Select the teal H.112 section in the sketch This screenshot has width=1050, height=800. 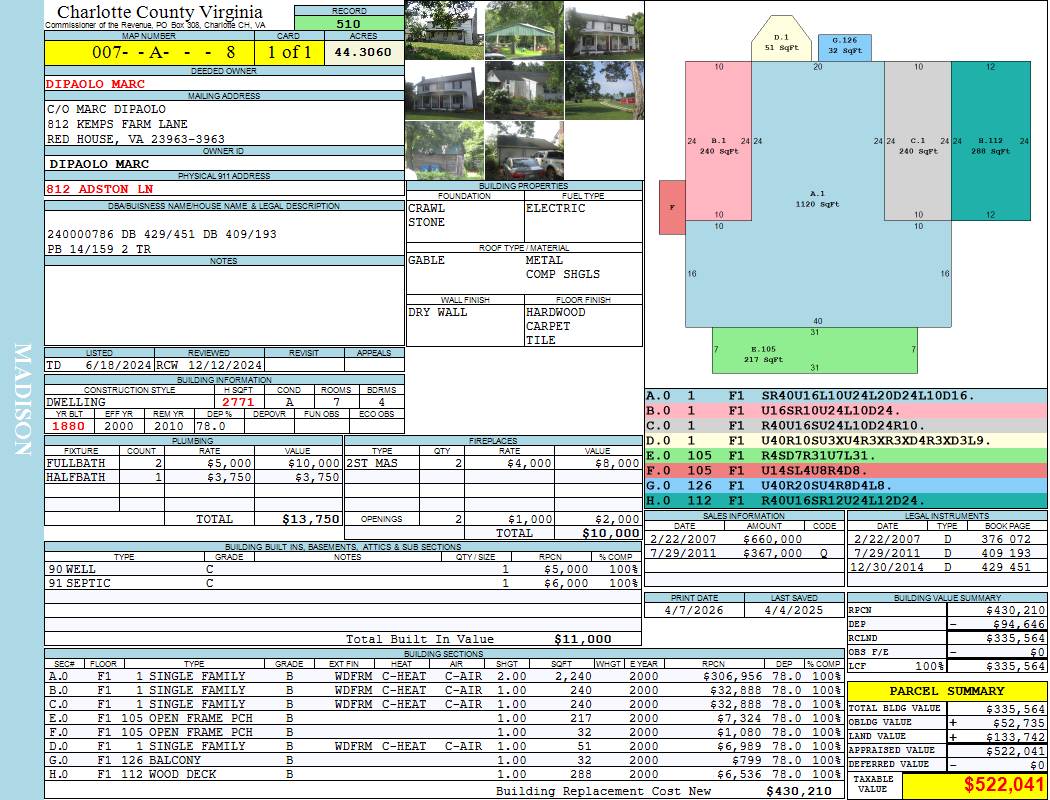click(x=990, y=141)
